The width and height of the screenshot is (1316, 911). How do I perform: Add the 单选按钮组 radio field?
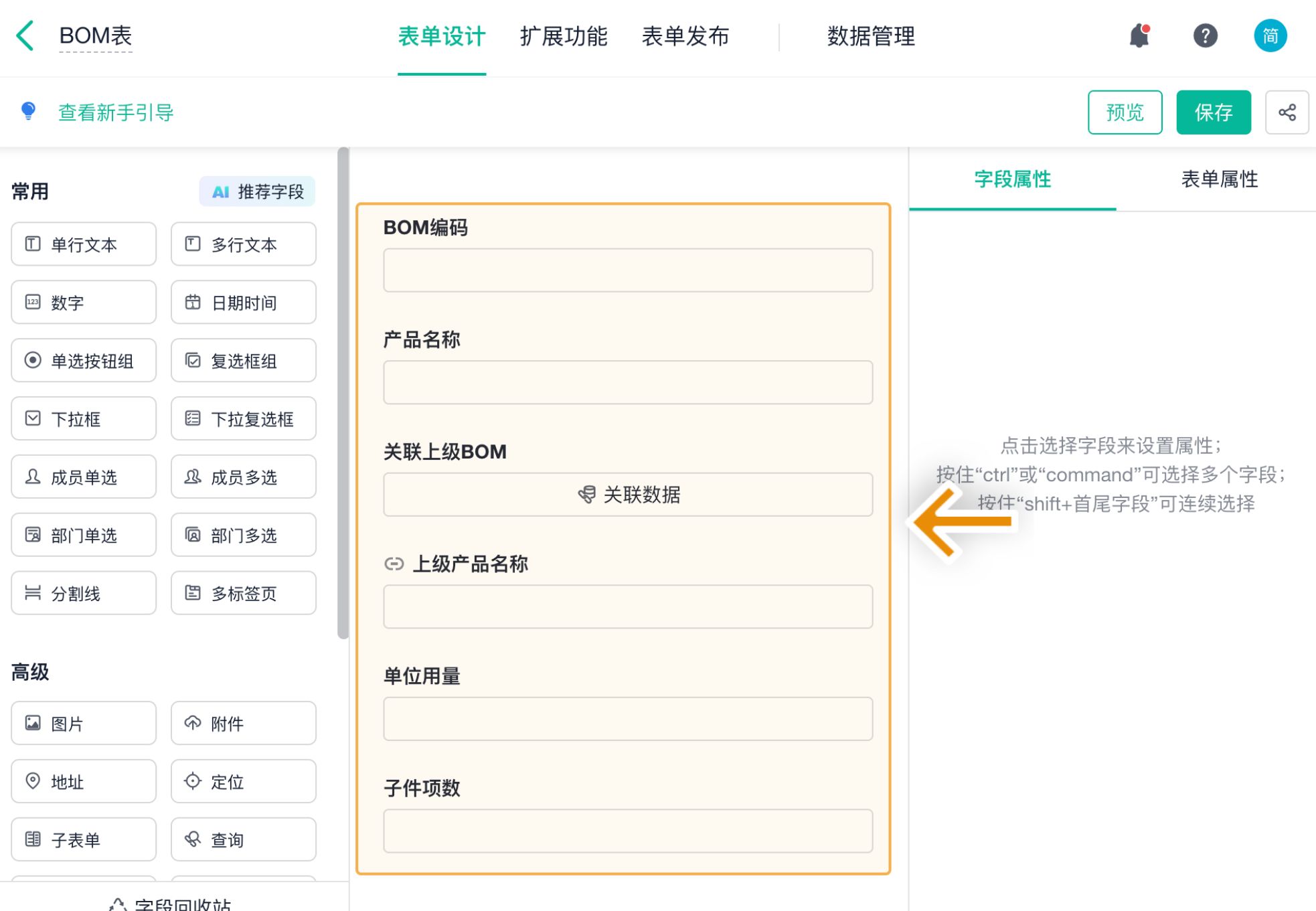point(84,361)
